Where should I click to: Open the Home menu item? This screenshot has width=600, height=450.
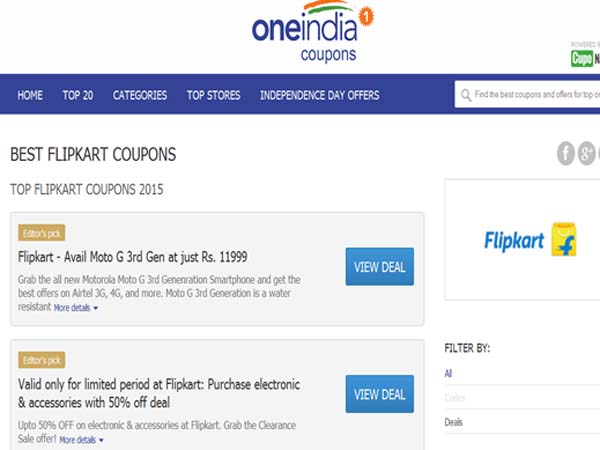coord(30,96)
